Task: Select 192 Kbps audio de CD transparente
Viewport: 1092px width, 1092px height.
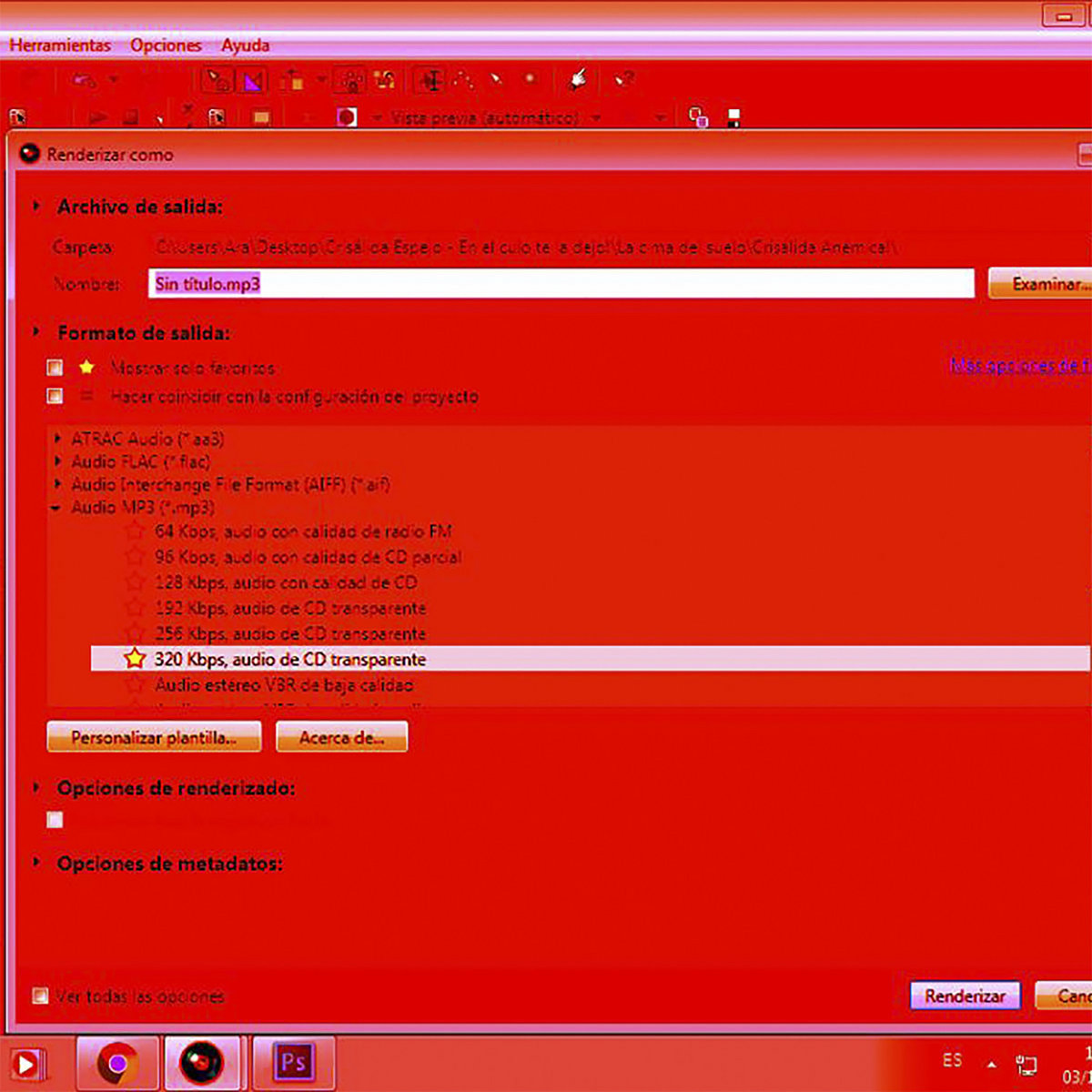Action: coord(289,607)
